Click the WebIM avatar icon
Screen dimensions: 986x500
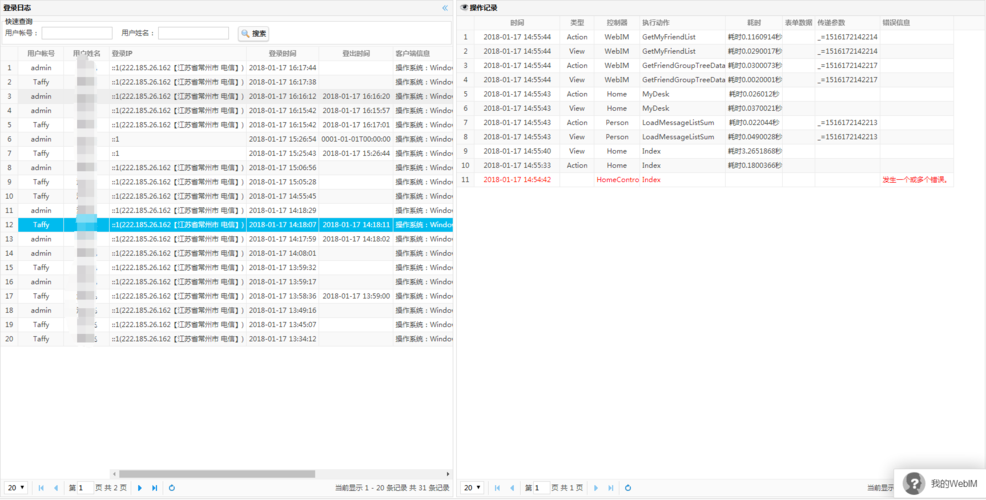point(914,483)
